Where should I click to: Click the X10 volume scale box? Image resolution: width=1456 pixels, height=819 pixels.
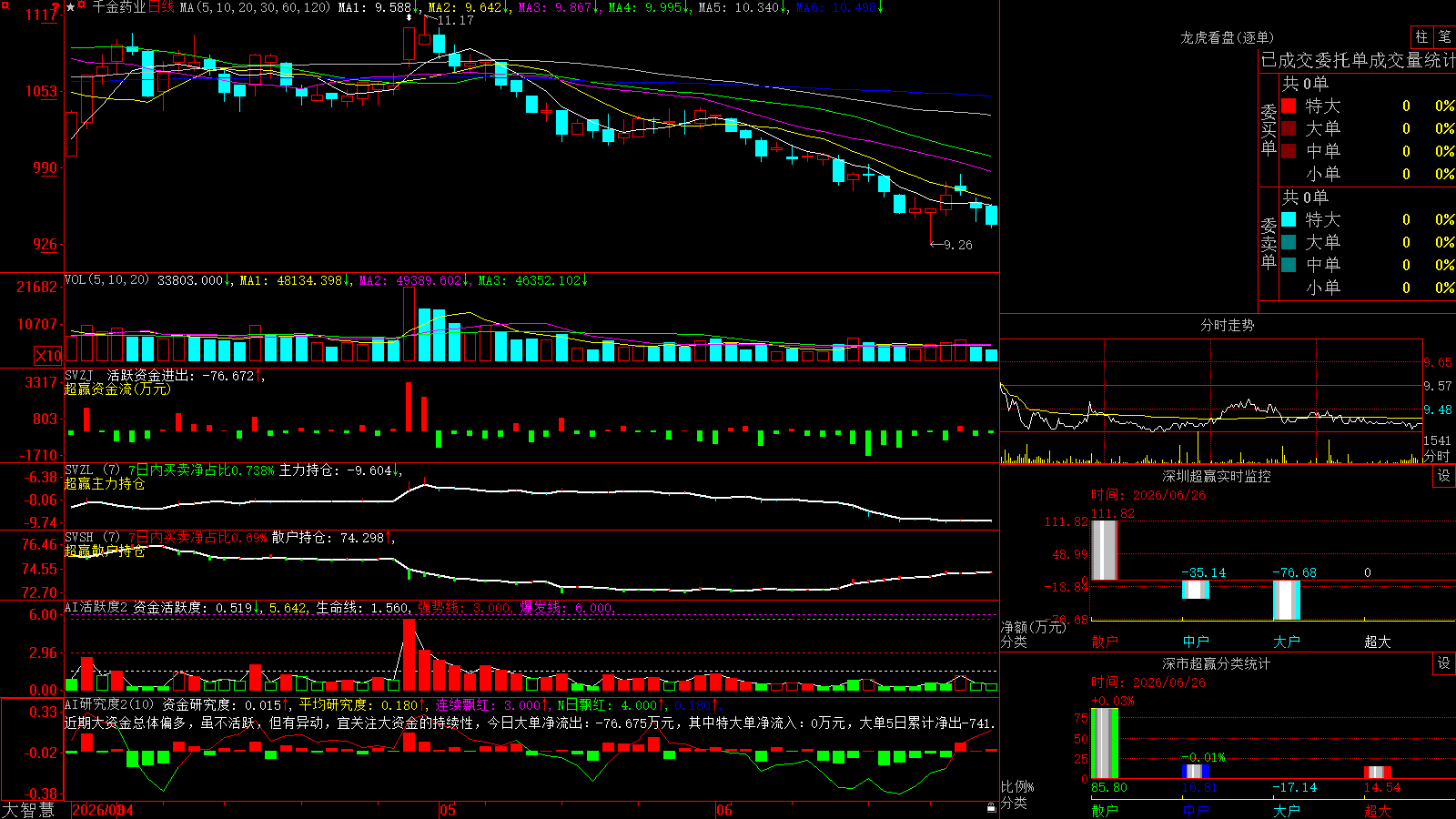click(x=48, y=356)
